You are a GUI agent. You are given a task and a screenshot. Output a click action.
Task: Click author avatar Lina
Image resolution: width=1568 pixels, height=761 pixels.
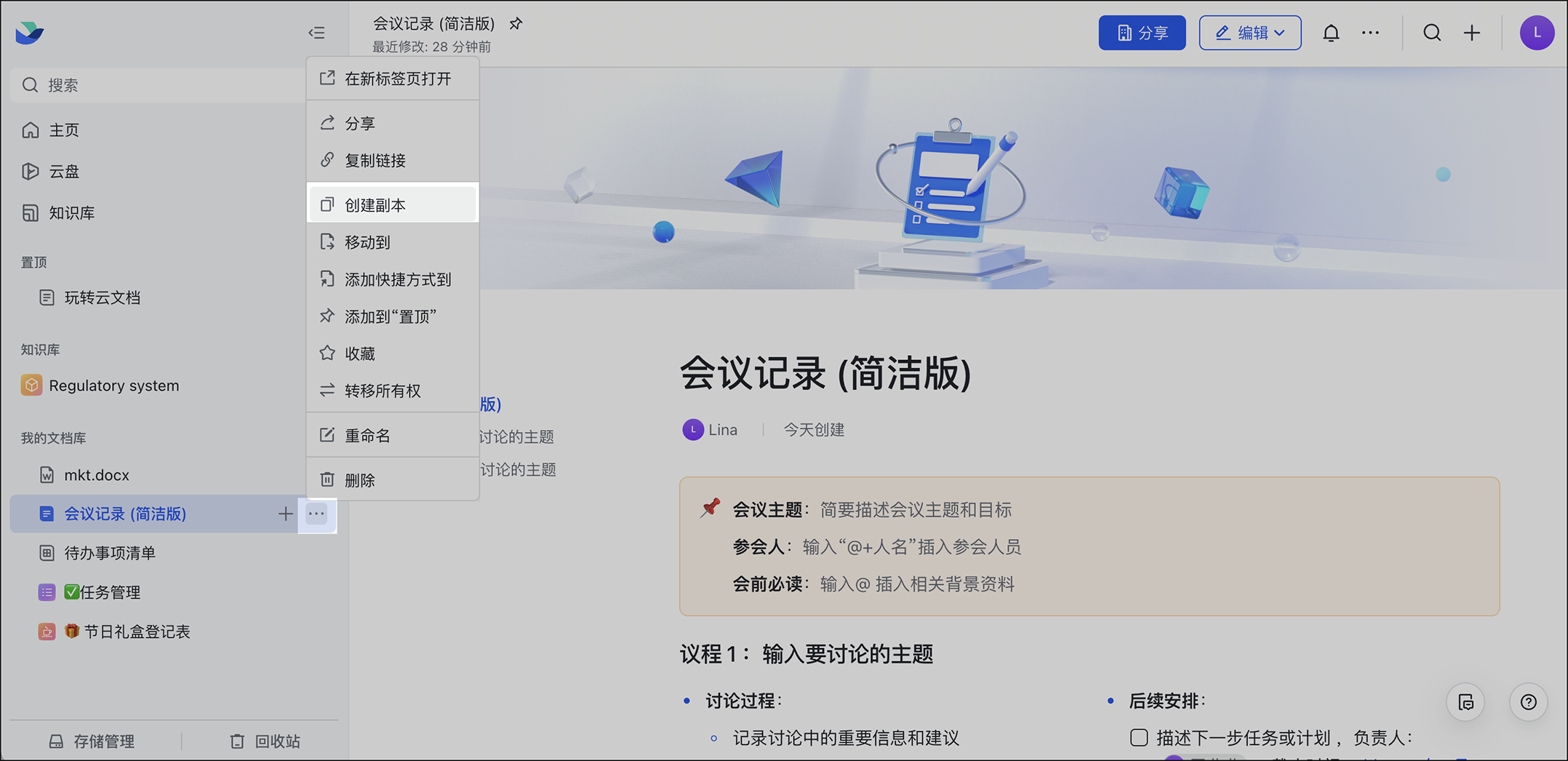[693, 430]
